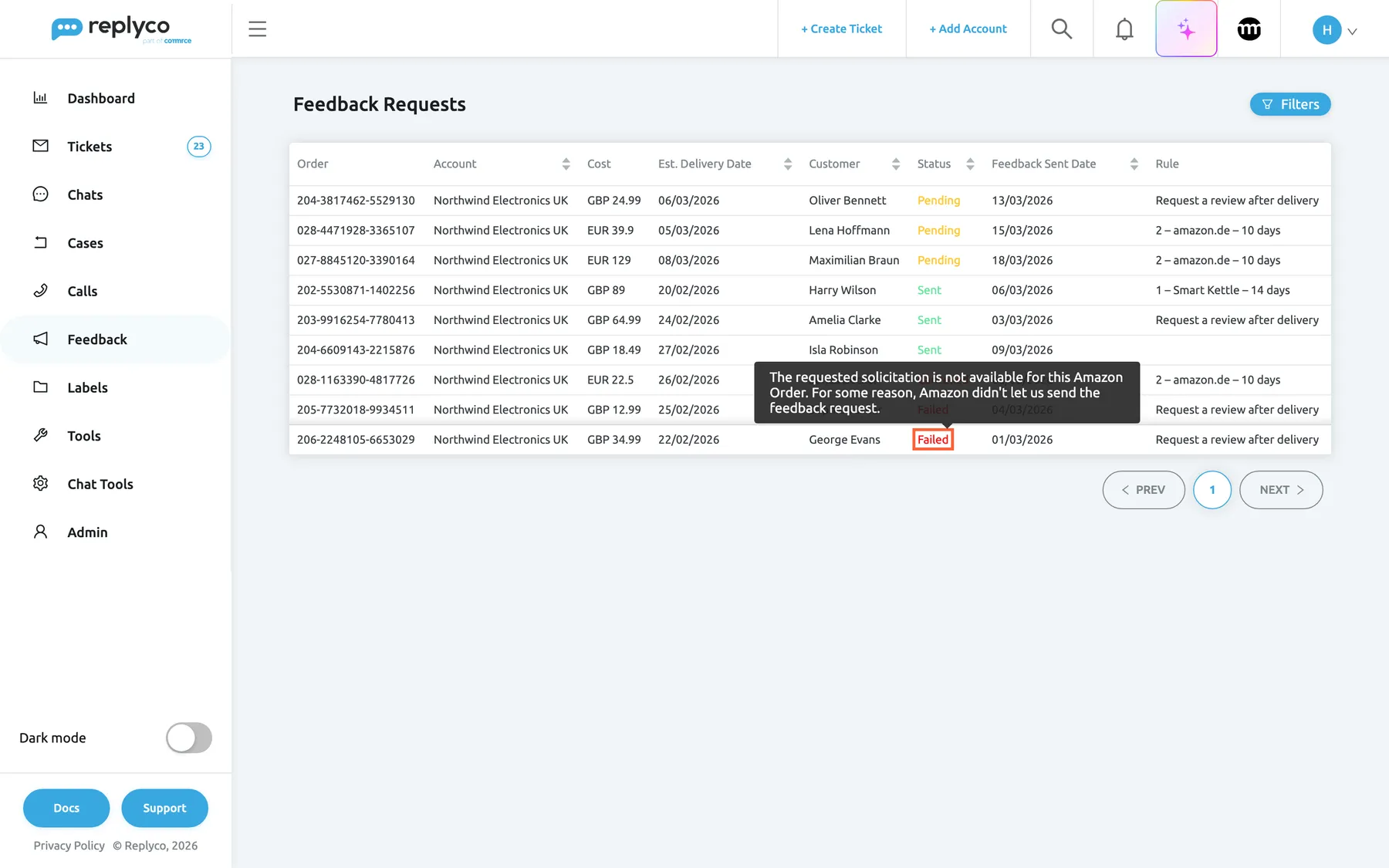Click order 204-3817462-5529130

(x=356, y=201)
